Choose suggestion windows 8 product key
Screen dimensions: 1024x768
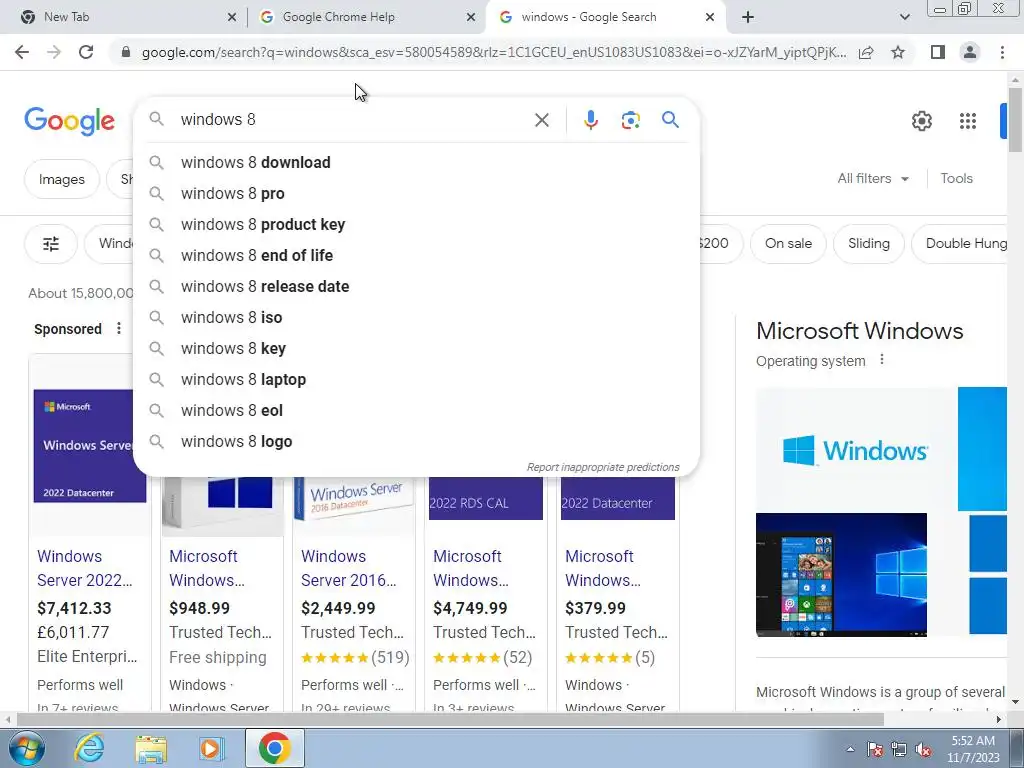(417, 225)
